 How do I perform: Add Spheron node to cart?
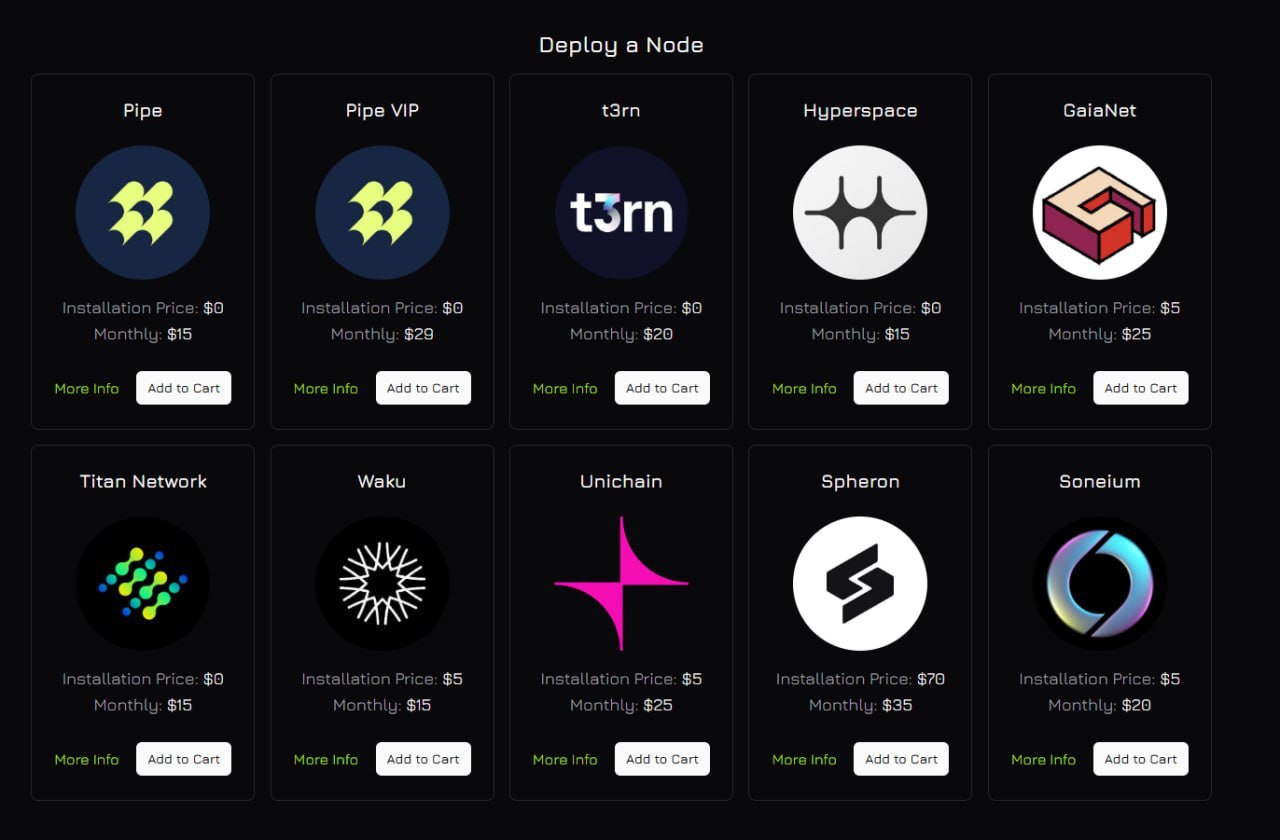tap(901, 759)
